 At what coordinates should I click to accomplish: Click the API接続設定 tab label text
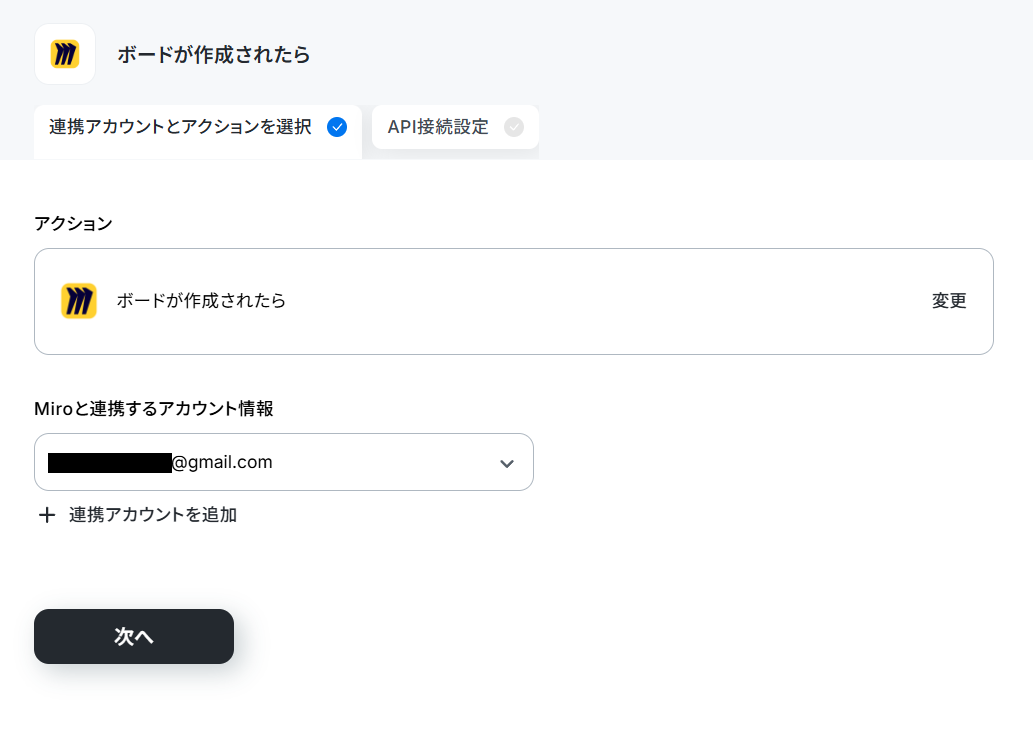(438, 127)
